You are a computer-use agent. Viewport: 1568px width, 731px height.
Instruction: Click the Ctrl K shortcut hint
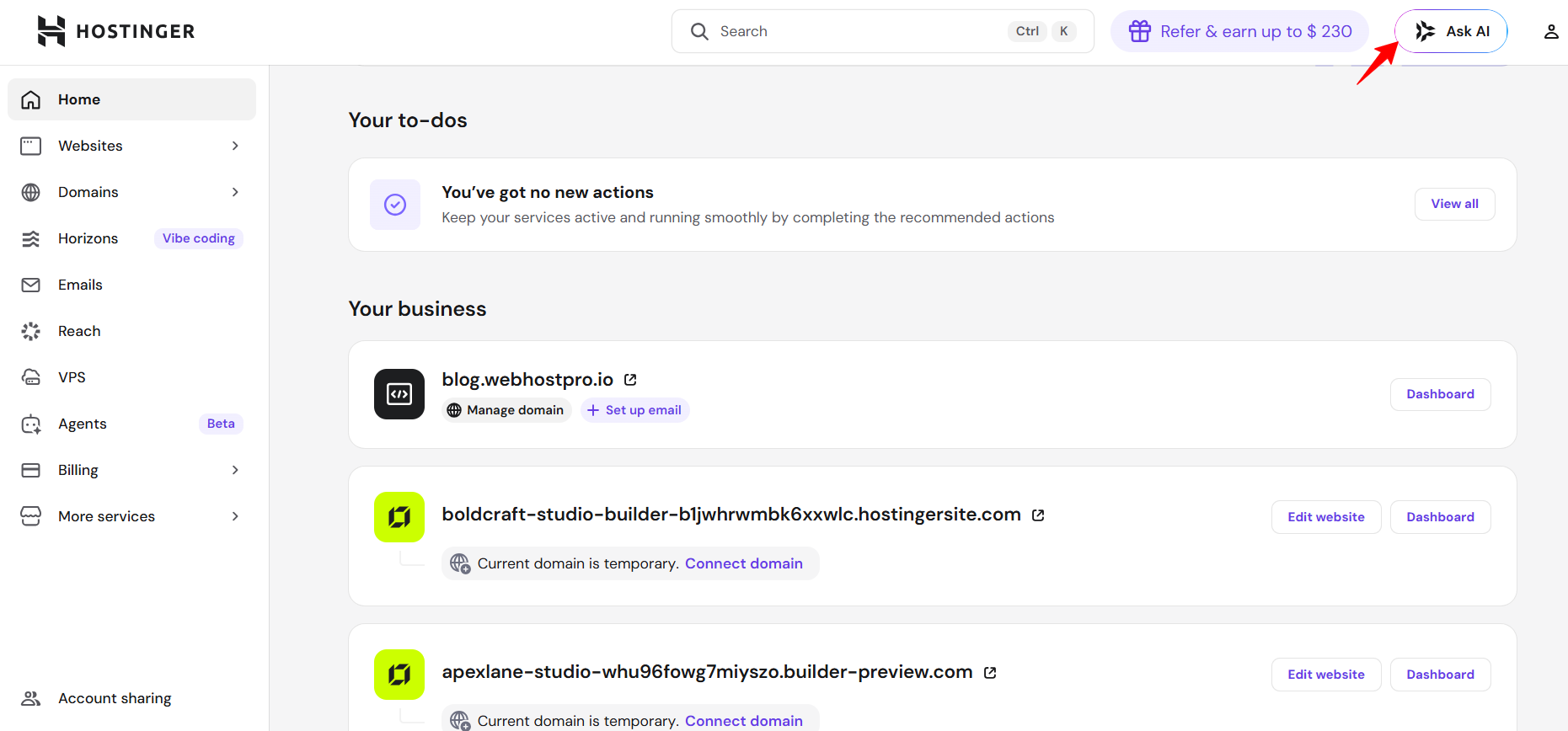coord(1042,31)
